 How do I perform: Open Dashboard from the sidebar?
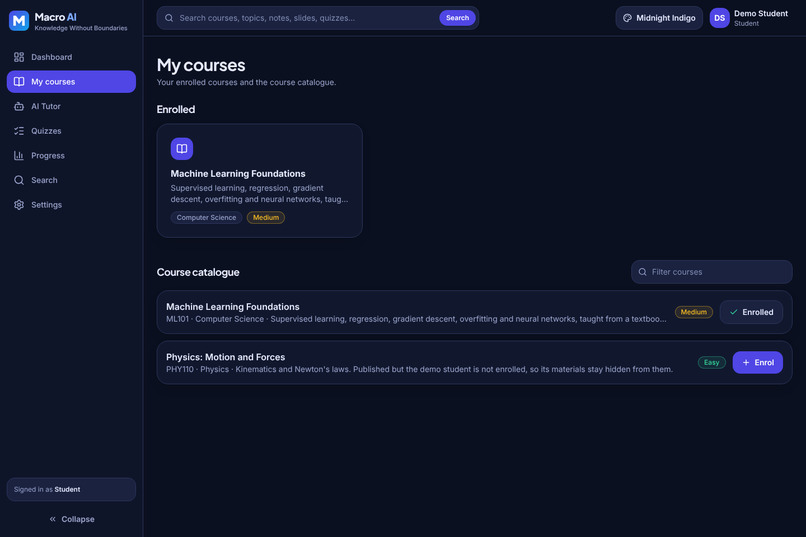click(71, 57)
